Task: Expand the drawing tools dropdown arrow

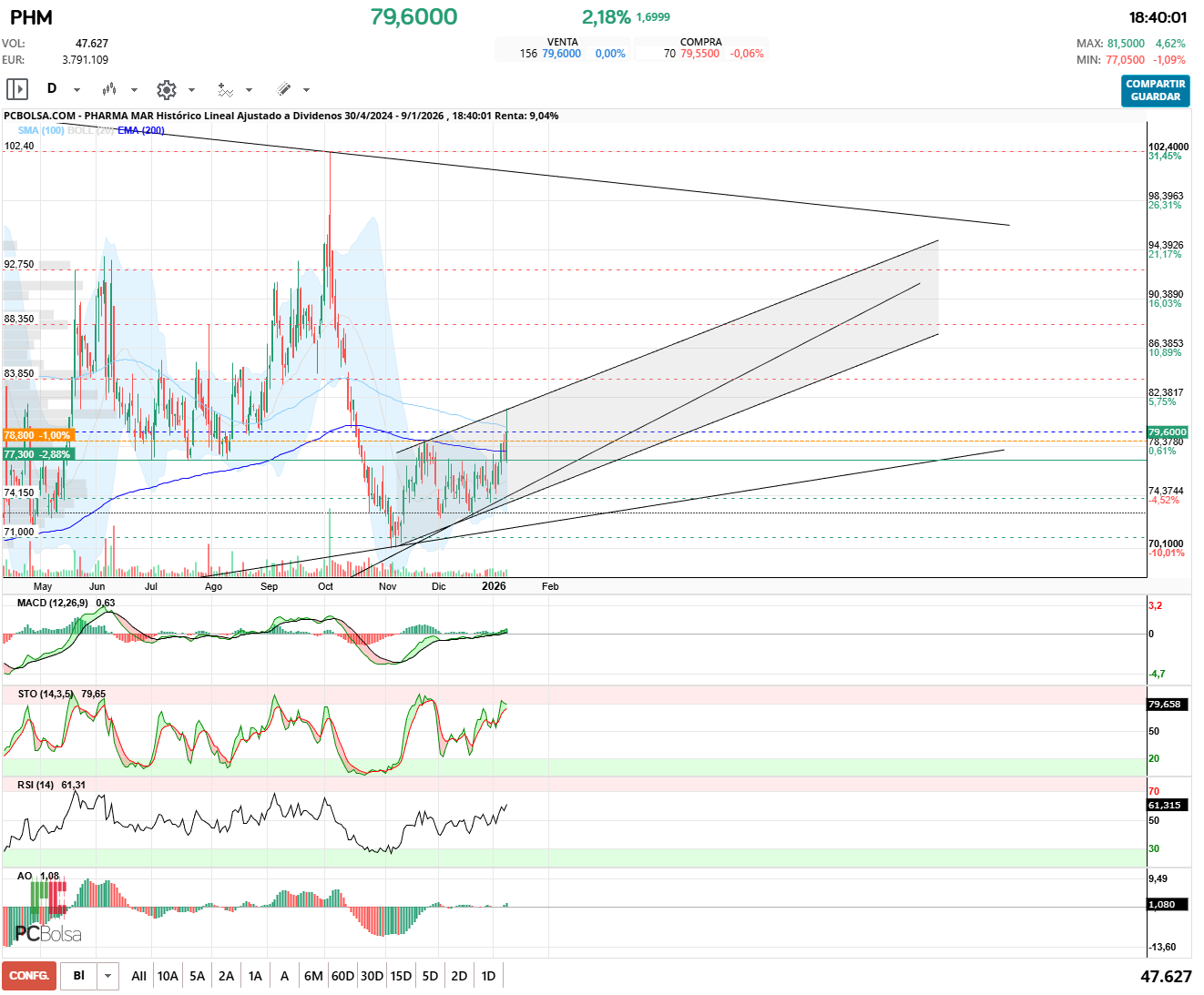Action: (x=306, y=90)
